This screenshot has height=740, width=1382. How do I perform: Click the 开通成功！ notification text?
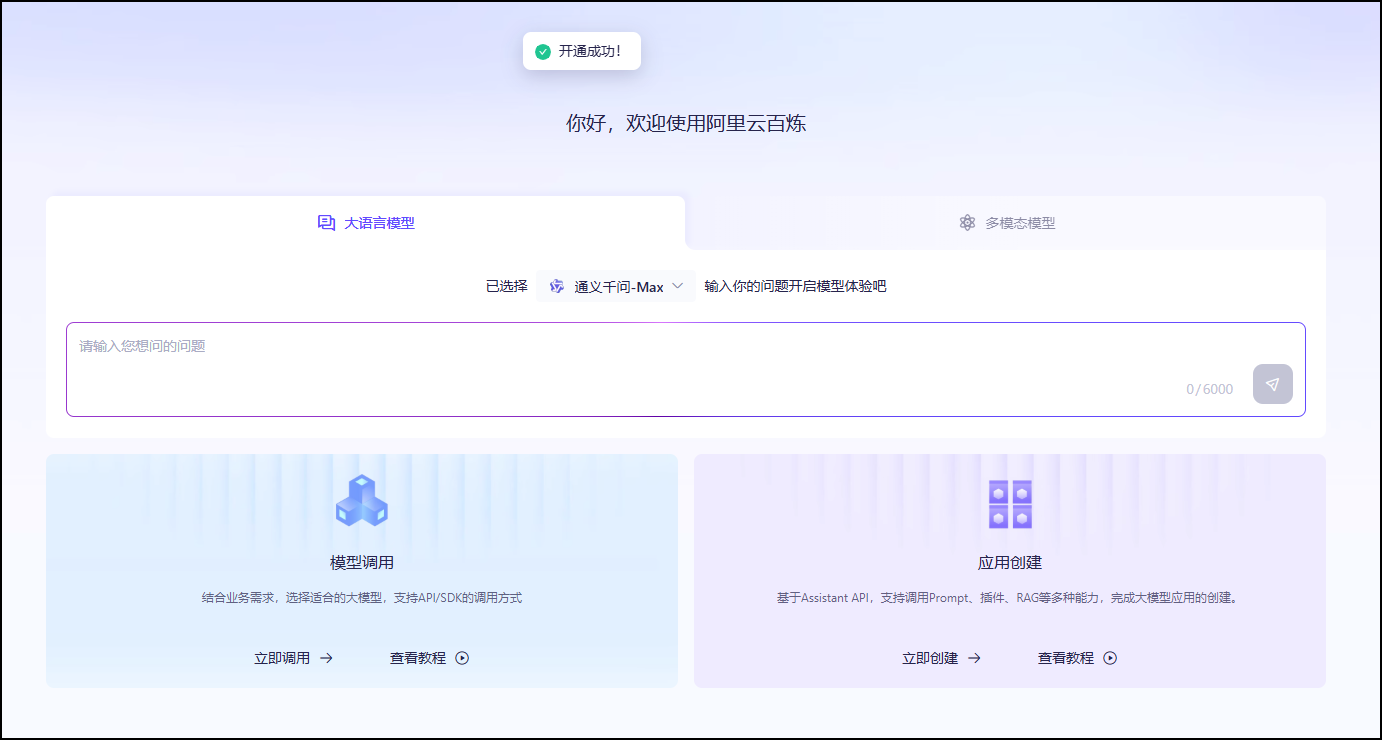pos(590,51)
